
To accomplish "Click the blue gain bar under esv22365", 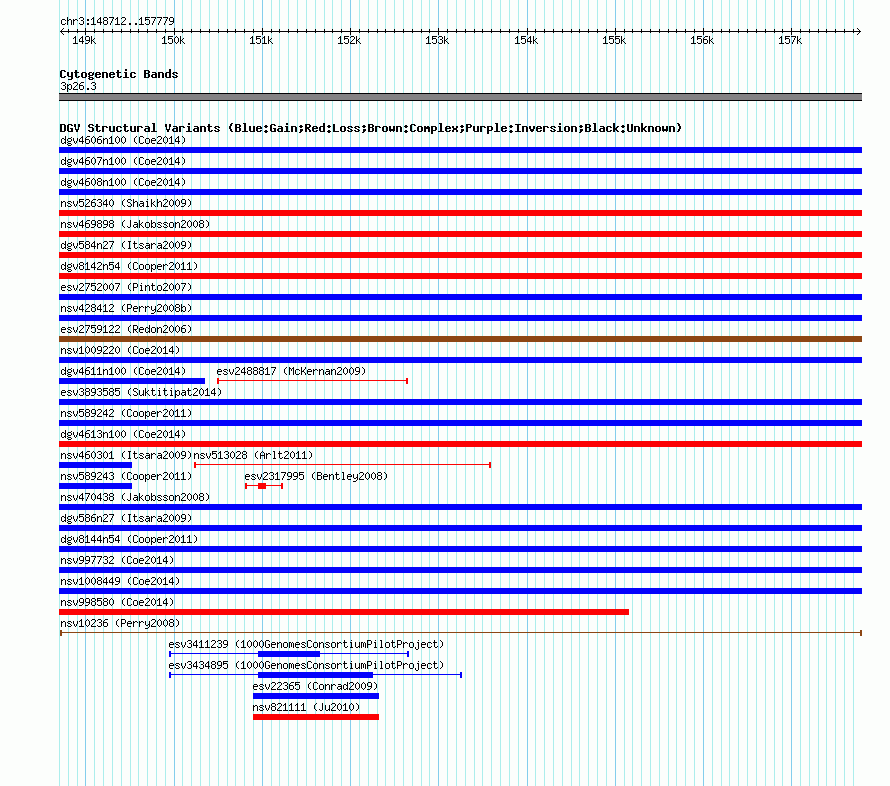I will click(x=316, y=696).
